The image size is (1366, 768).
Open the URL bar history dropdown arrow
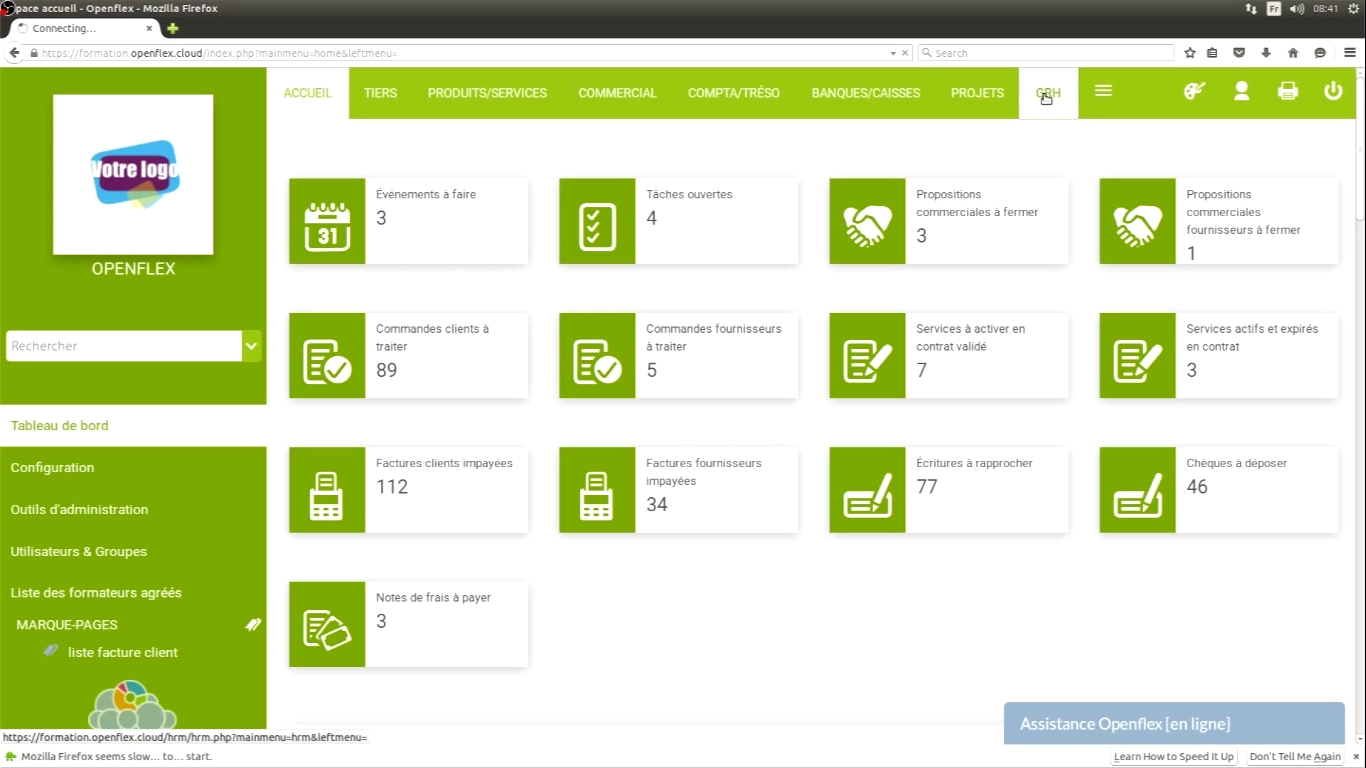[893, 53]
